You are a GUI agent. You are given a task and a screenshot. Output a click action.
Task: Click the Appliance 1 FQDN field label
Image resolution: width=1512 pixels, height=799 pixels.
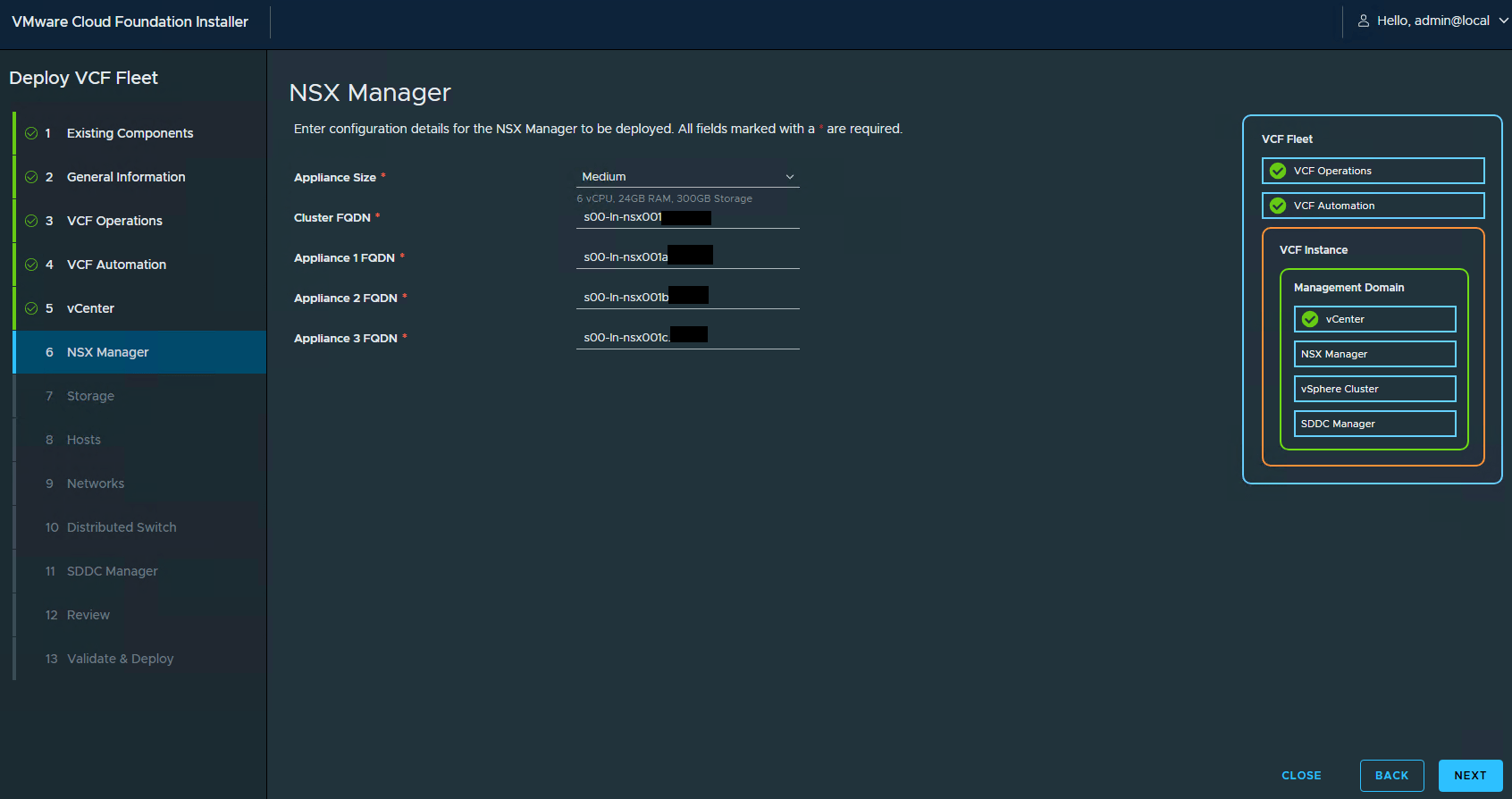click(344, 258)
